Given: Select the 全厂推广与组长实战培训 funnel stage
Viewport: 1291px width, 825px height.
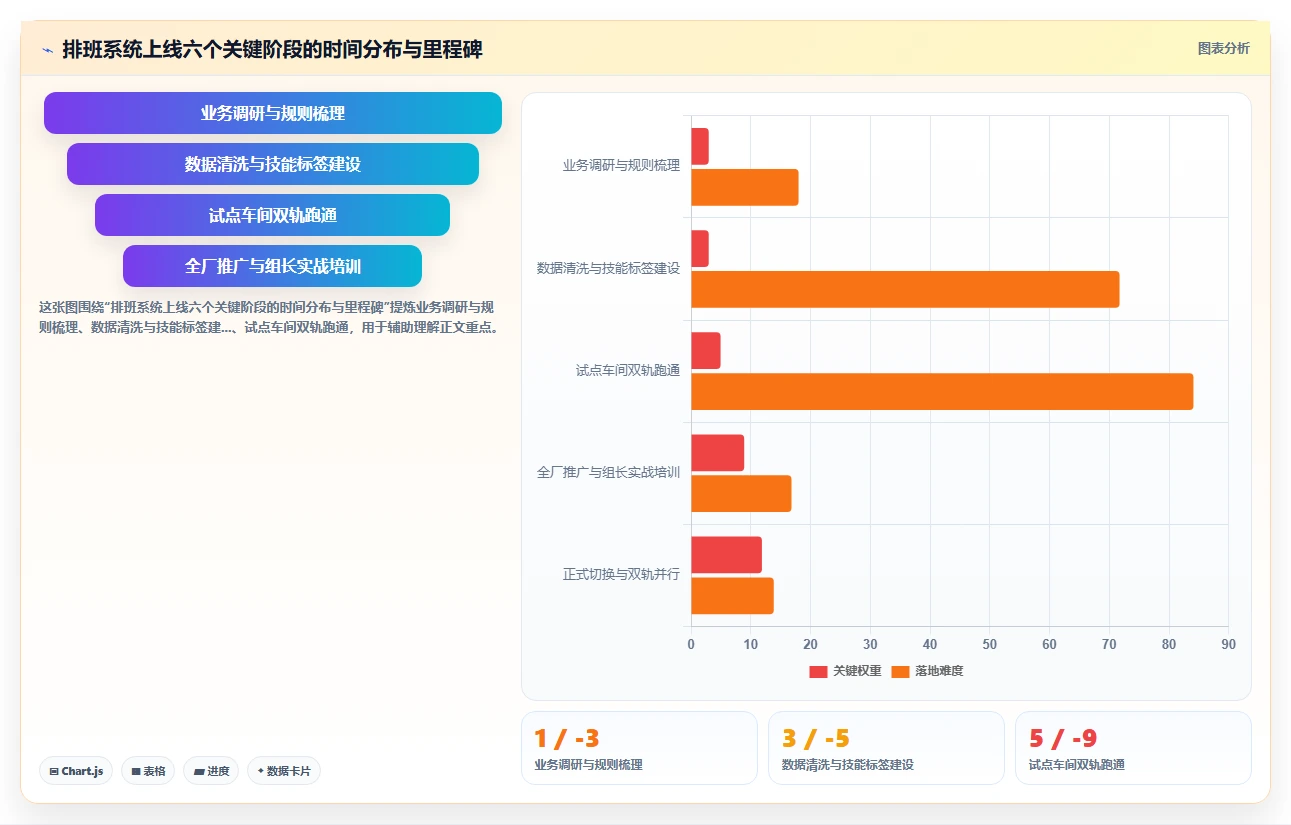Looking at the screenshot, I should tap(273, 266).
